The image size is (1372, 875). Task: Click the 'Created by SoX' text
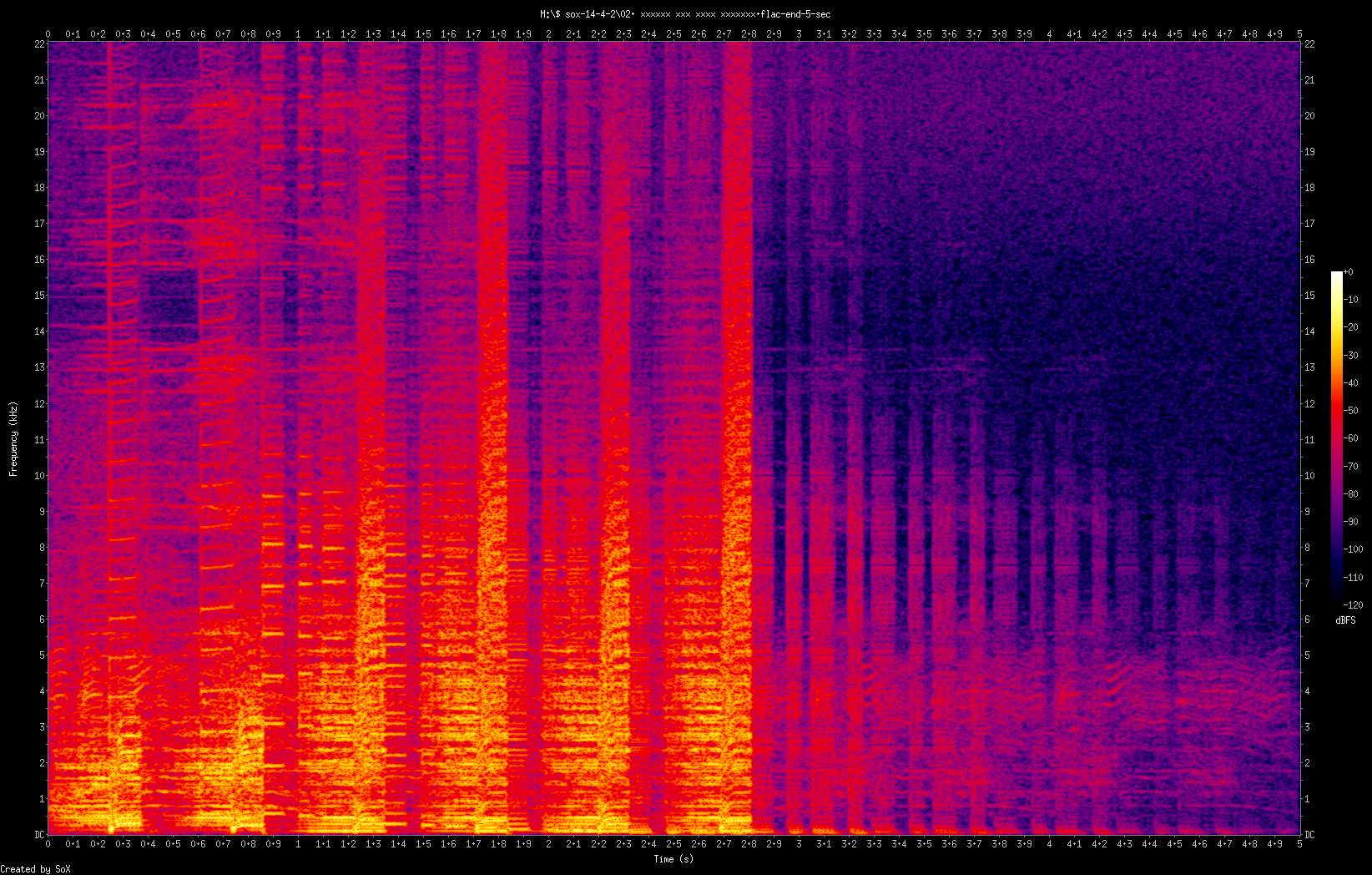click(36, 869)
